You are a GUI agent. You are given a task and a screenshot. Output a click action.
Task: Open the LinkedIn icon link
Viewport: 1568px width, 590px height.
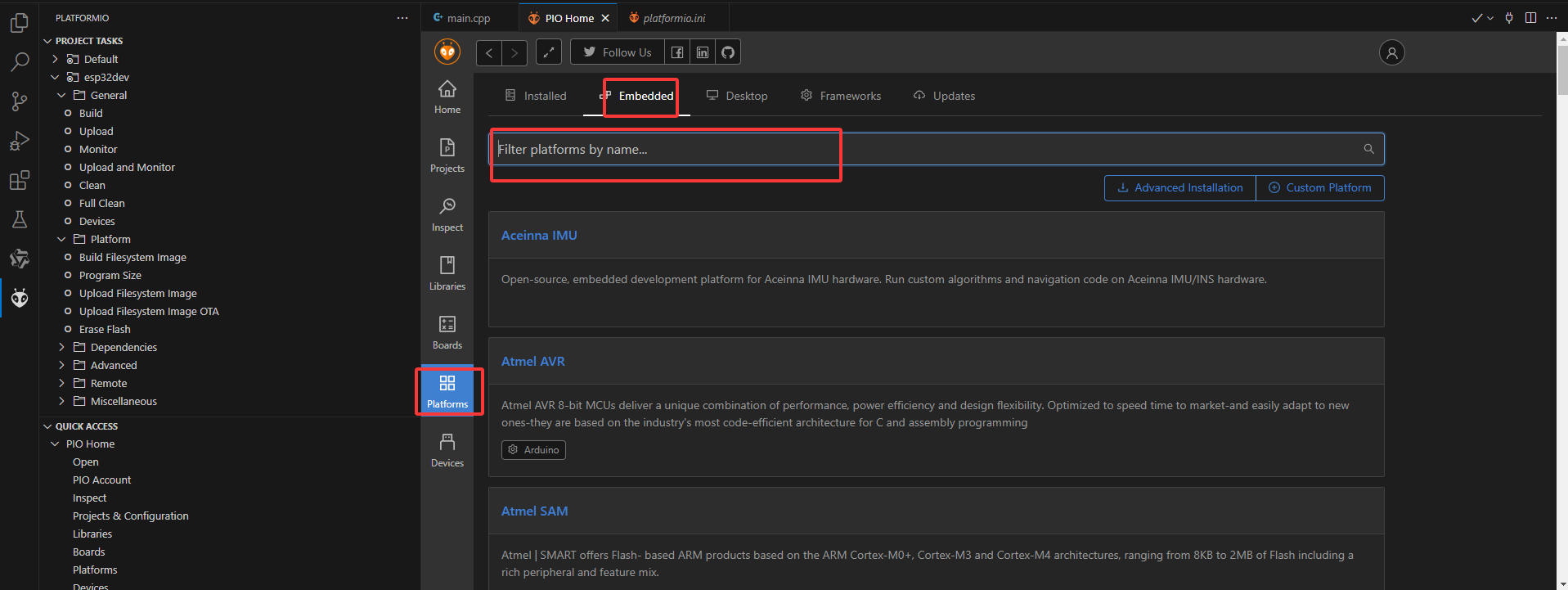coord(703,52)
